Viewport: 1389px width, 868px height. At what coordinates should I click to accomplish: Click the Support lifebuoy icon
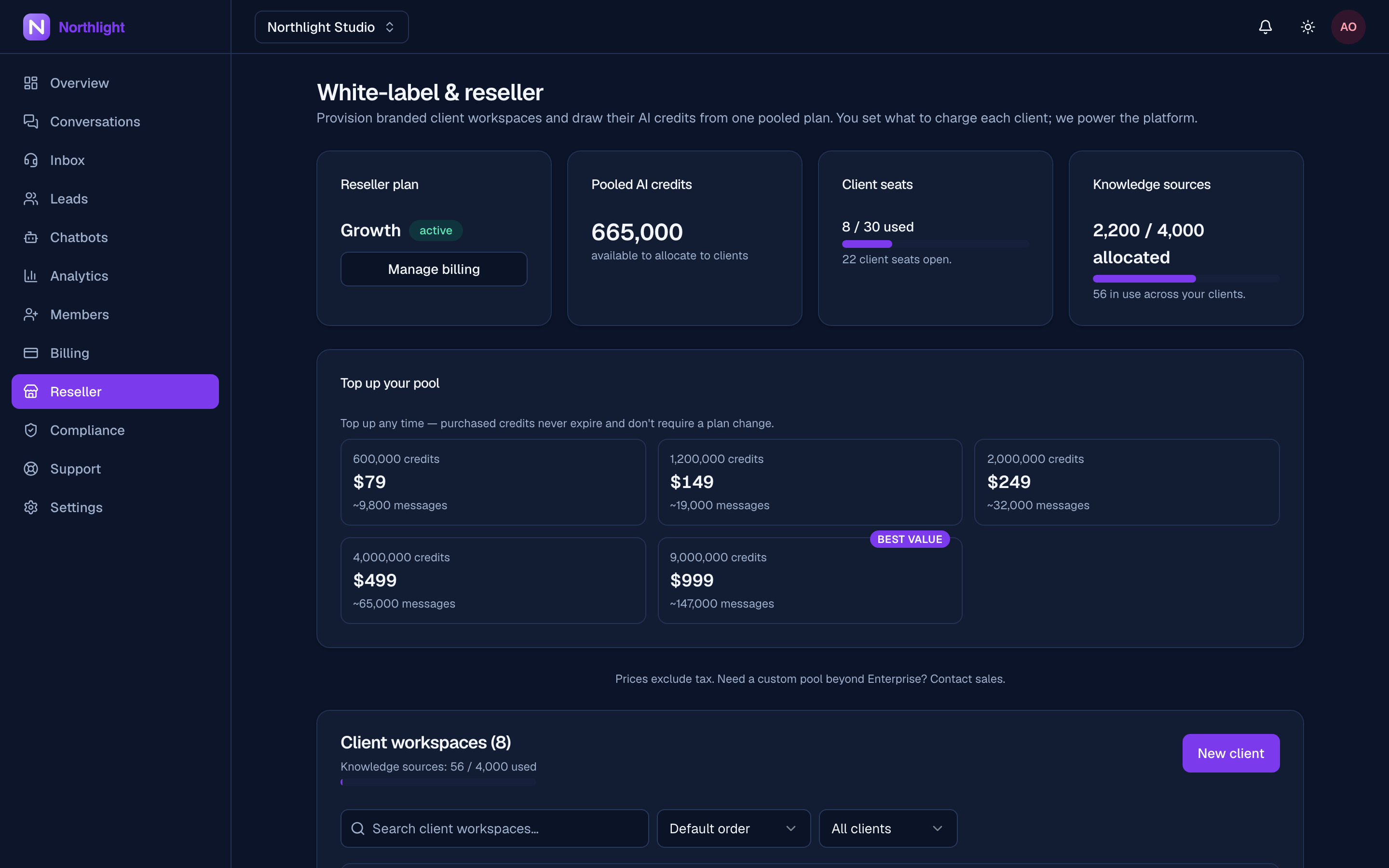tap(31, 469)
